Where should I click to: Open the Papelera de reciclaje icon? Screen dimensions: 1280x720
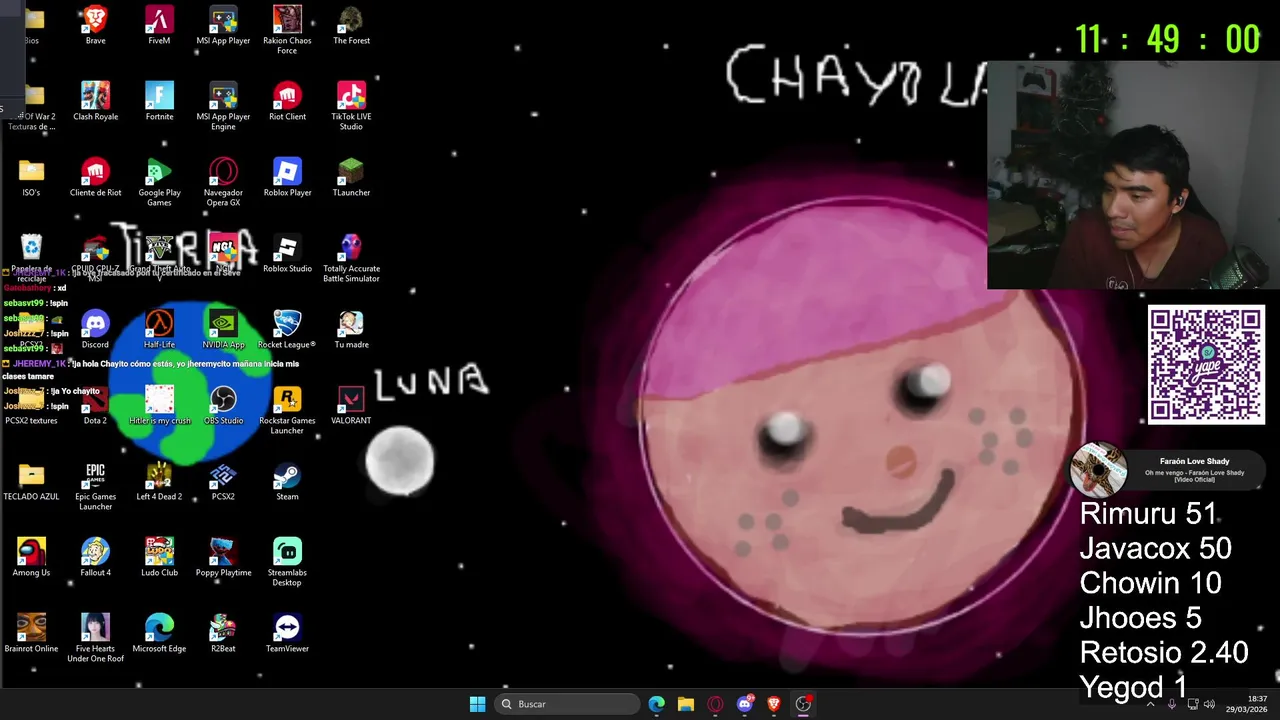(x=31, y=258)
